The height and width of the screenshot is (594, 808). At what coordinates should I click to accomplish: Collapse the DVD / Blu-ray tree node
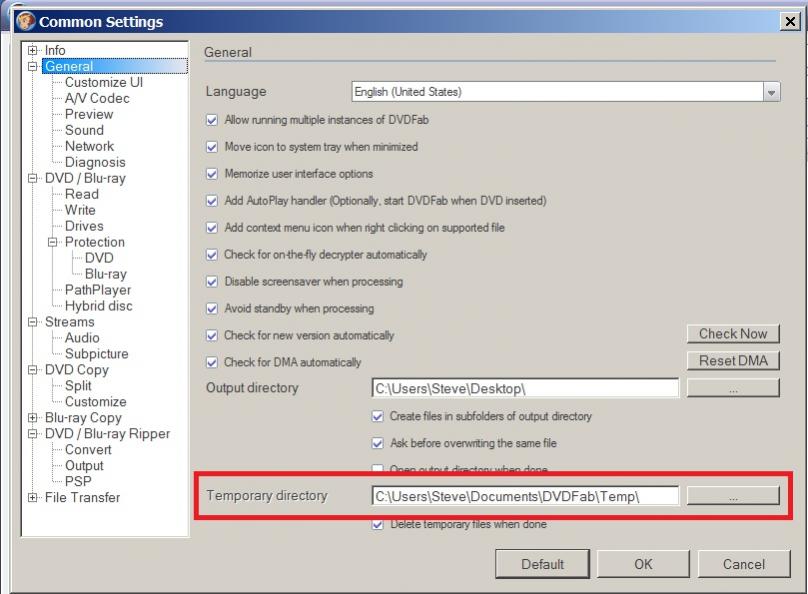click(32, 178)
